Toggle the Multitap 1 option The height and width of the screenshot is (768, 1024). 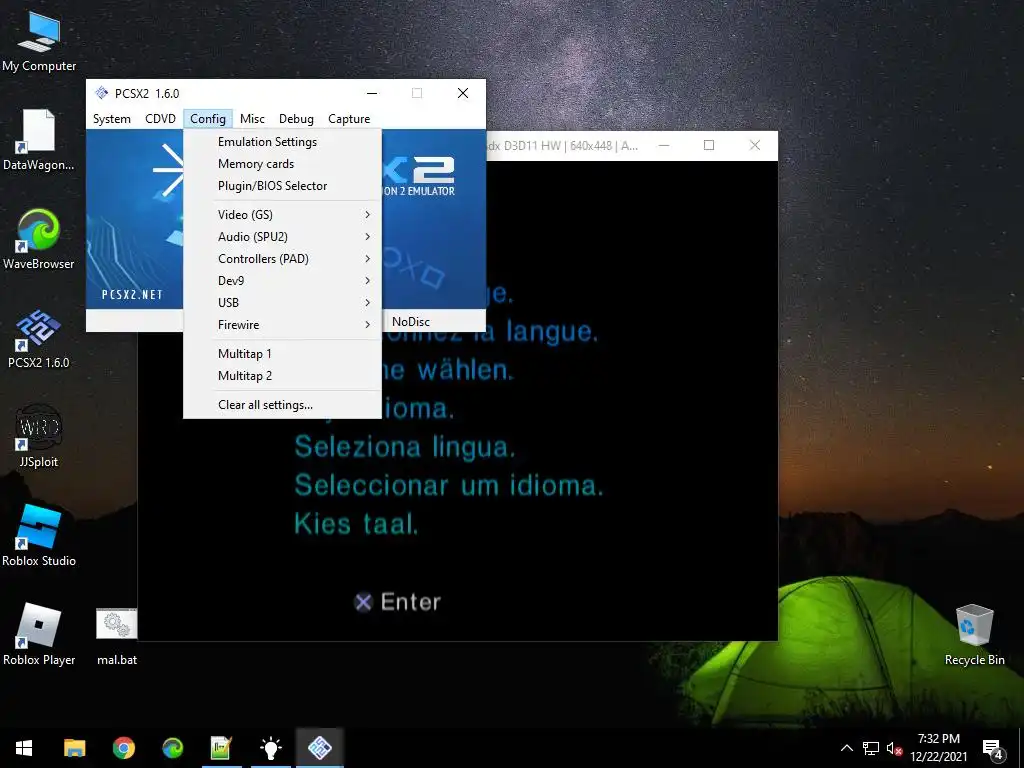click(282, 354)
